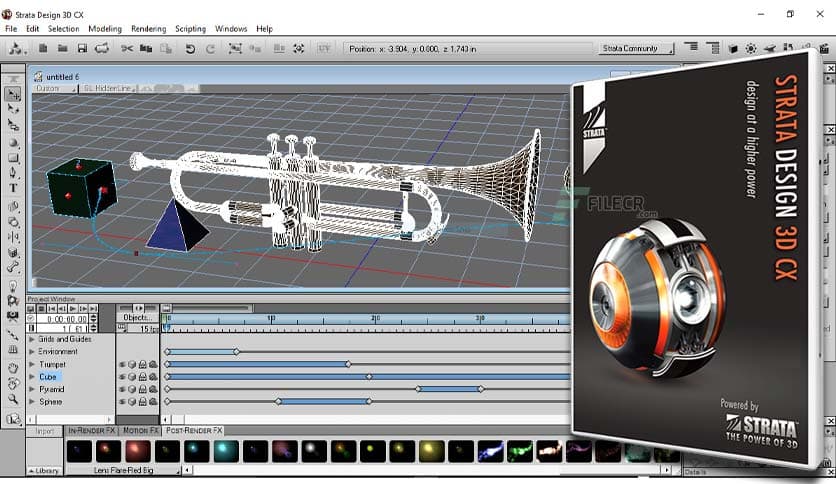Select the Object Move arrow tool
This screenshot has height=484, width=836.
coord(13,94)
